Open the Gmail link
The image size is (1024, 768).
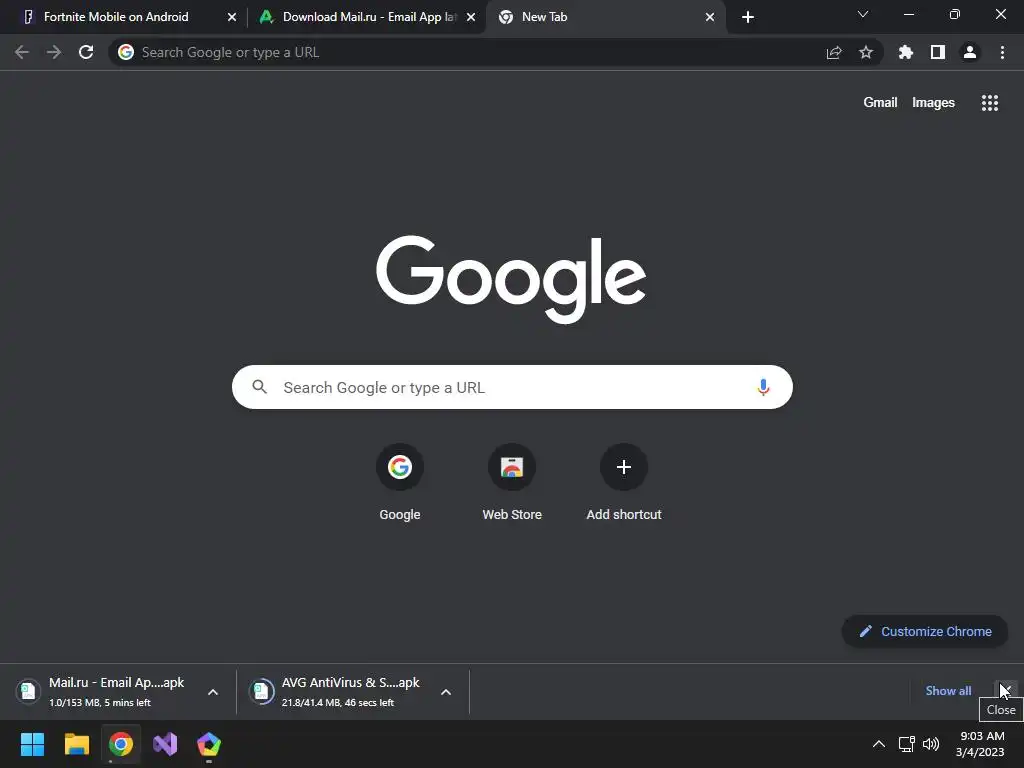(x=880, y=103)
